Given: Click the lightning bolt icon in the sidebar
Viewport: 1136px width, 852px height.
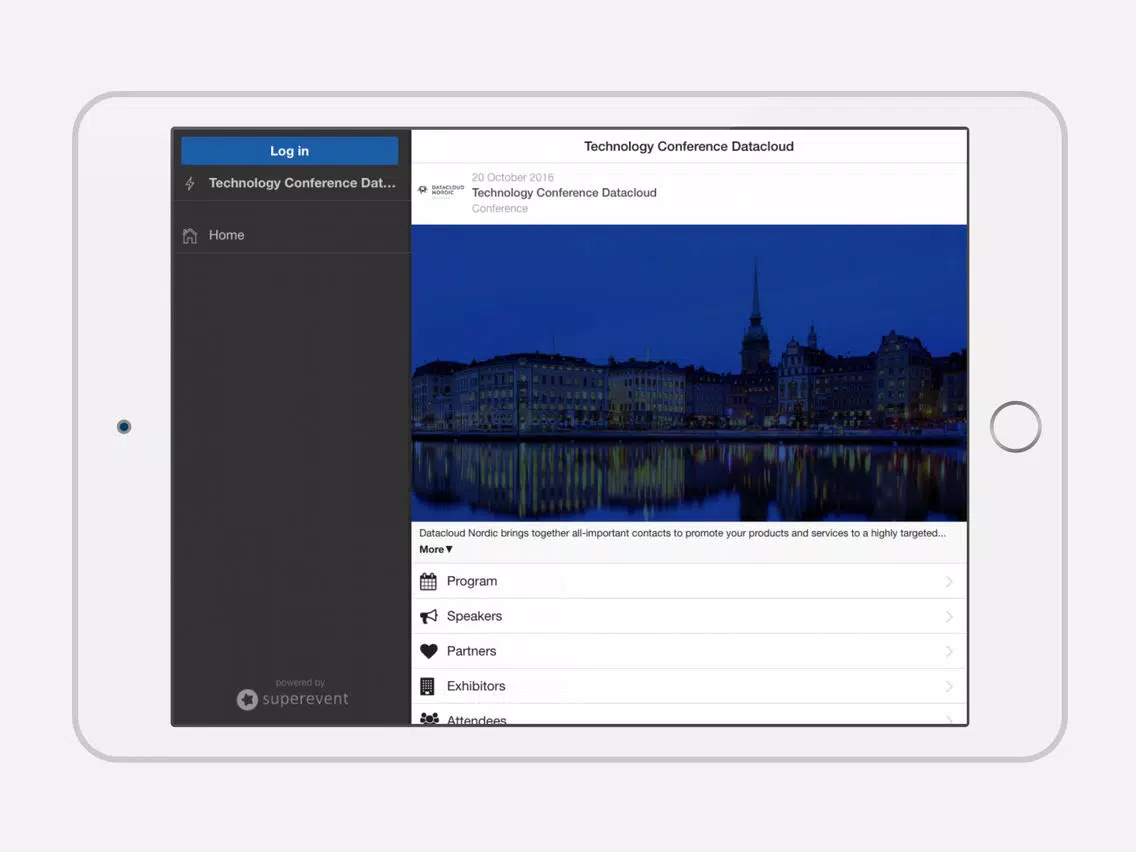Looking at the screenshot, I should tap(190, 184).
